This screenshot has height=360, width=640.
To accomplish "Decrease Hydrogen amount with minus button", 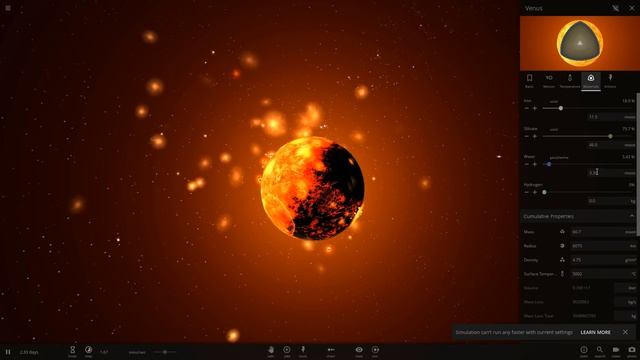I will 527,192.
